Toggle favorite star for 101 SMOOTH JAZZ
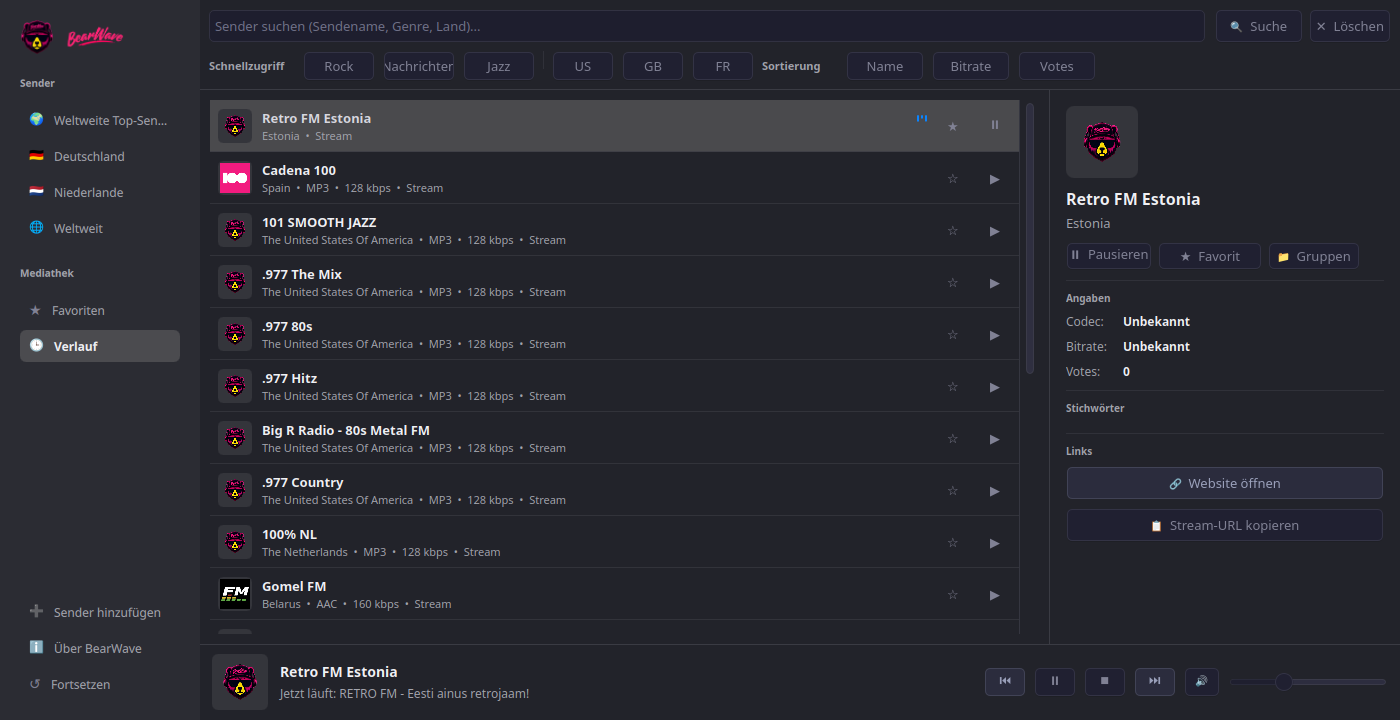This screenshot has height=720, width=1400. pos(952,231)
